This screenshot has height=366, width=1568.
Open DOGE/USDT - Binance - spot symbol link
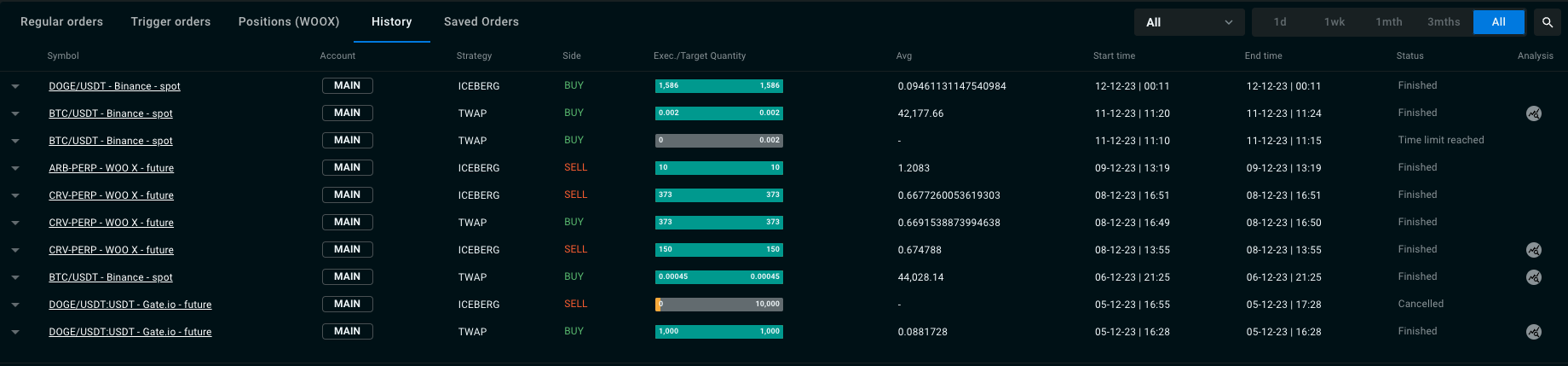[114, 86]
